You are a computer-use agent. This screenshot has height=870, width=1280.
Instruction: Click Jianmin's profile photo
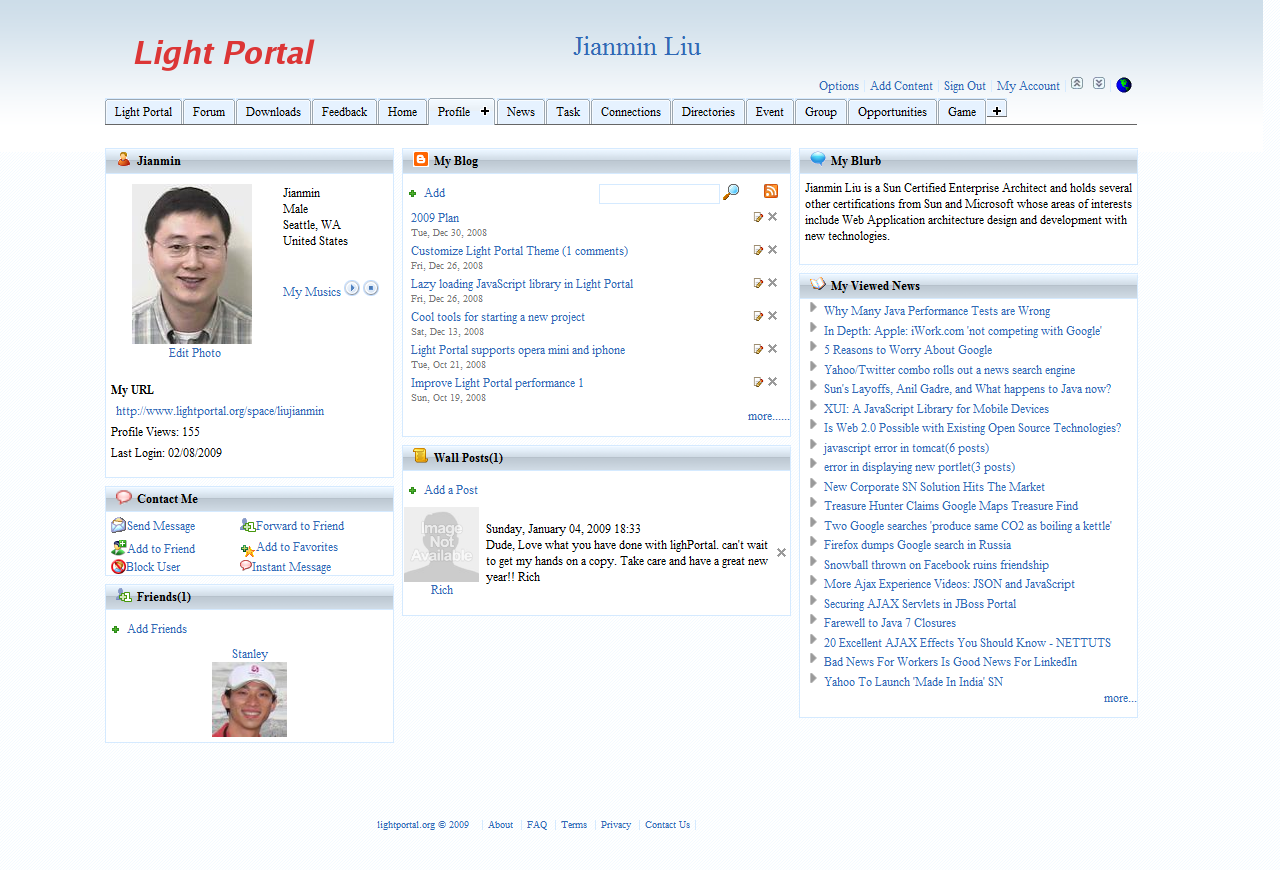pos(192,264)
